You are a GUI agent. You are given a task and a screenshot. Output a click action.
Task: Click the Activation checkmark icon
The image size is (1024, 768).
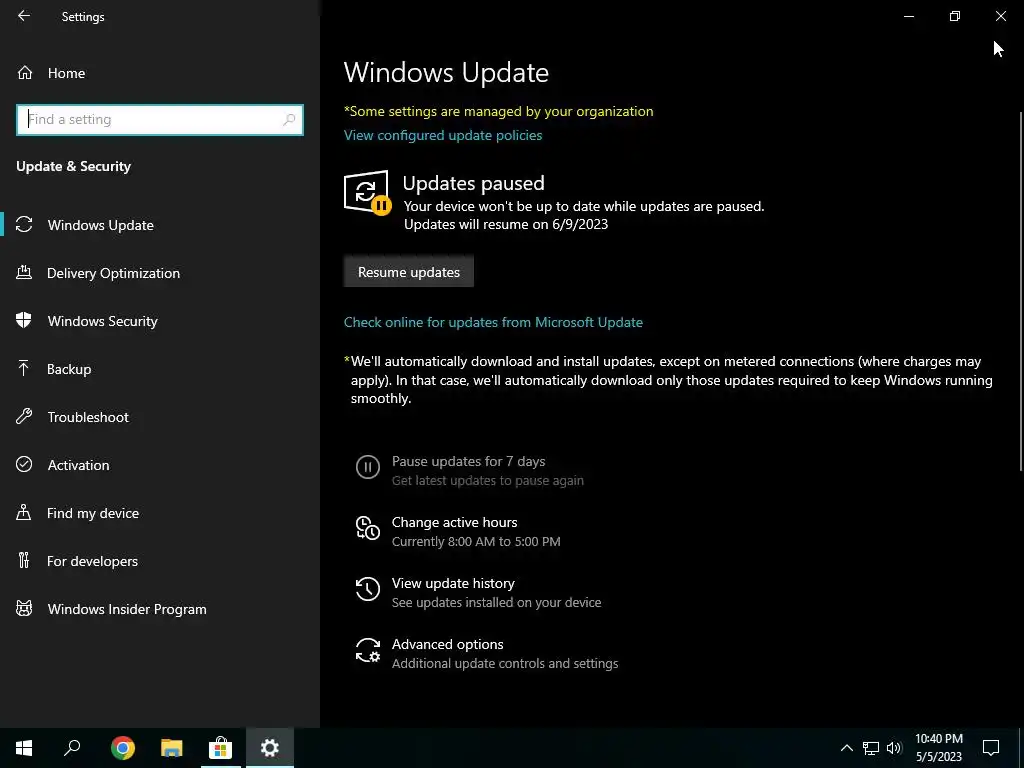click(24, 464)
